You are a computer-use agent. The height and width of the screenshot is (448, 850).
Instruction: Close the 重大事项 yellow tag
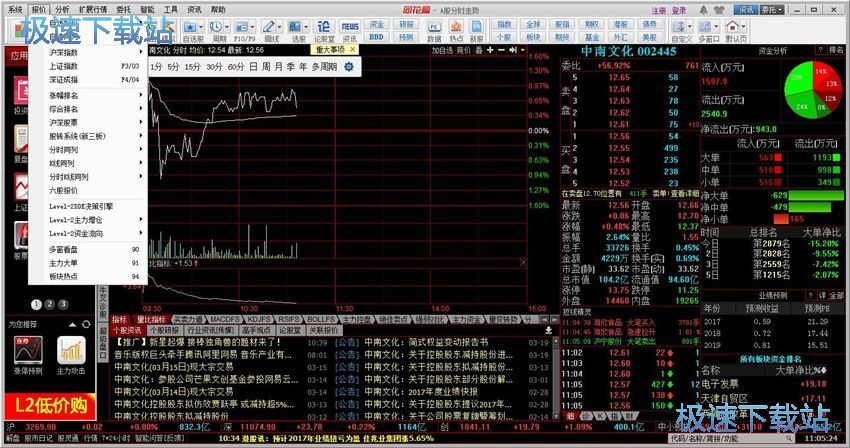pyautogui.click(x=352, y=49)
